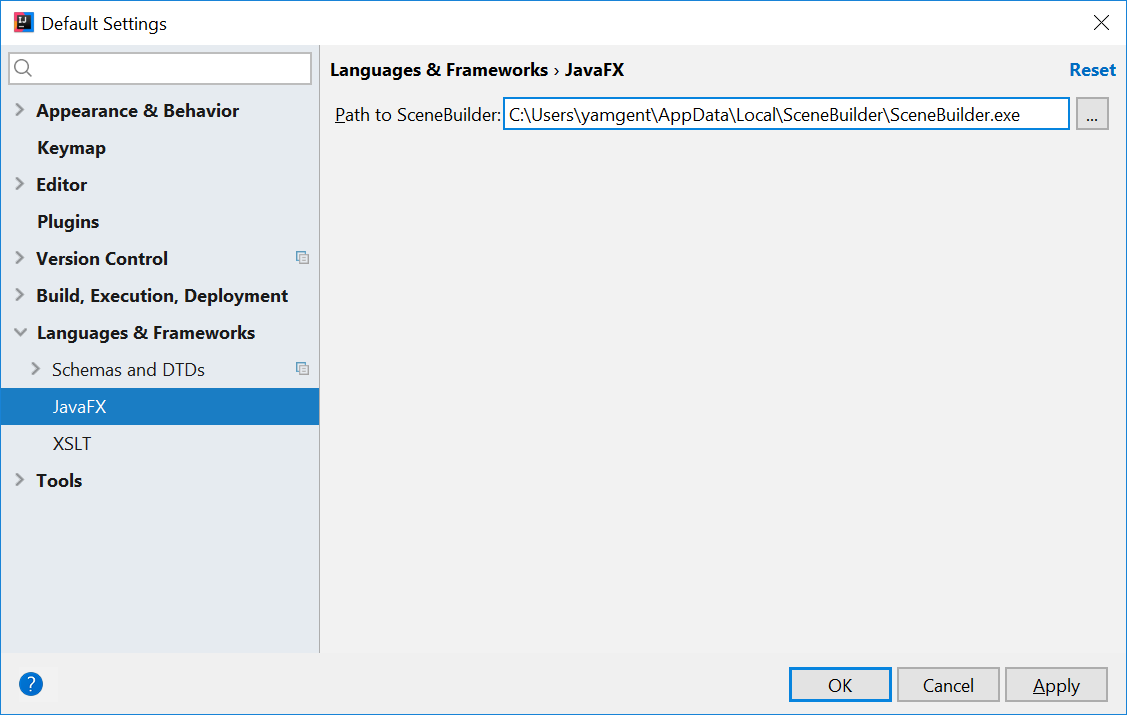
Task: Click the search magnifying glass icon
Action: [x=25, y=68]
